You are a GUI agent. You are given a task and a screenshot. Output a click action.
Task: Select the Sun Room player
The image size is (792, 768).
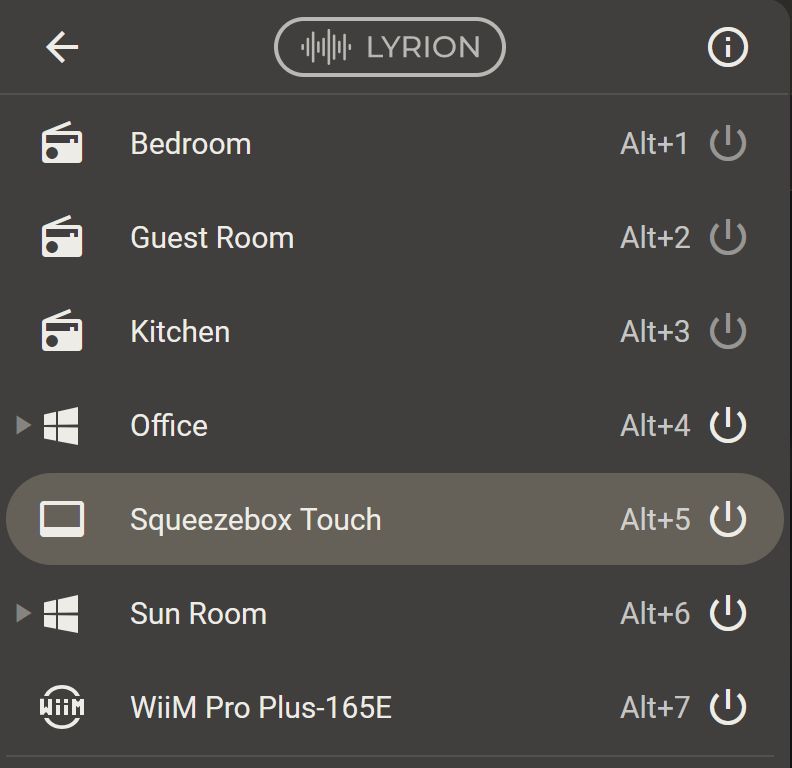[198, 614]
